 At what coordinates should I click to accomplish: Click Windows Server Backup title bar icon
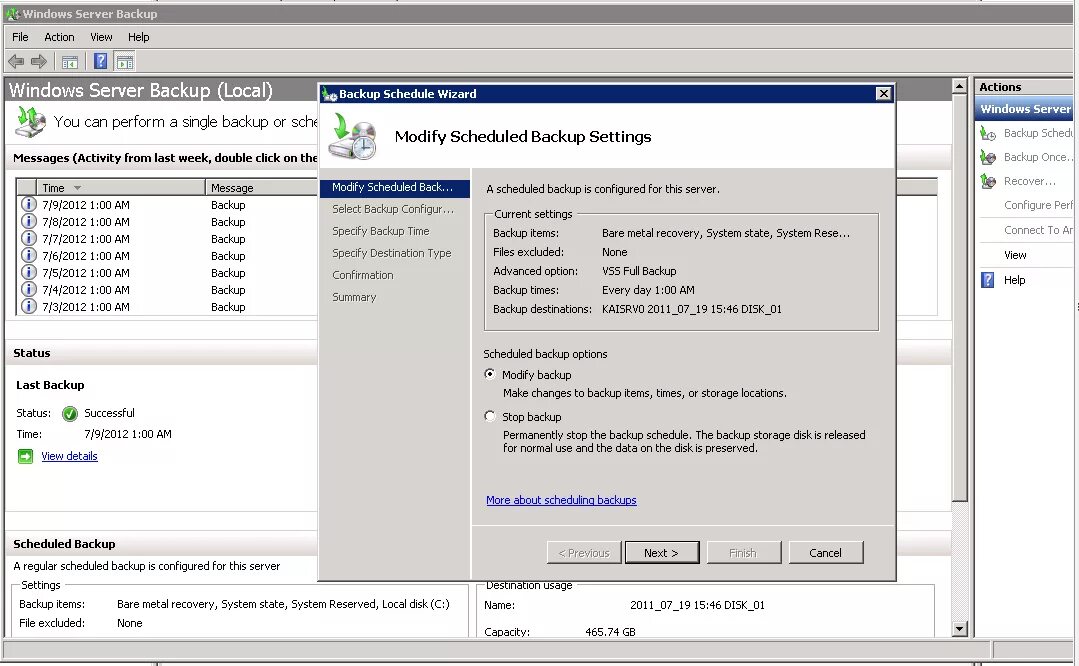pyautogui.click(x=12, y=14)
